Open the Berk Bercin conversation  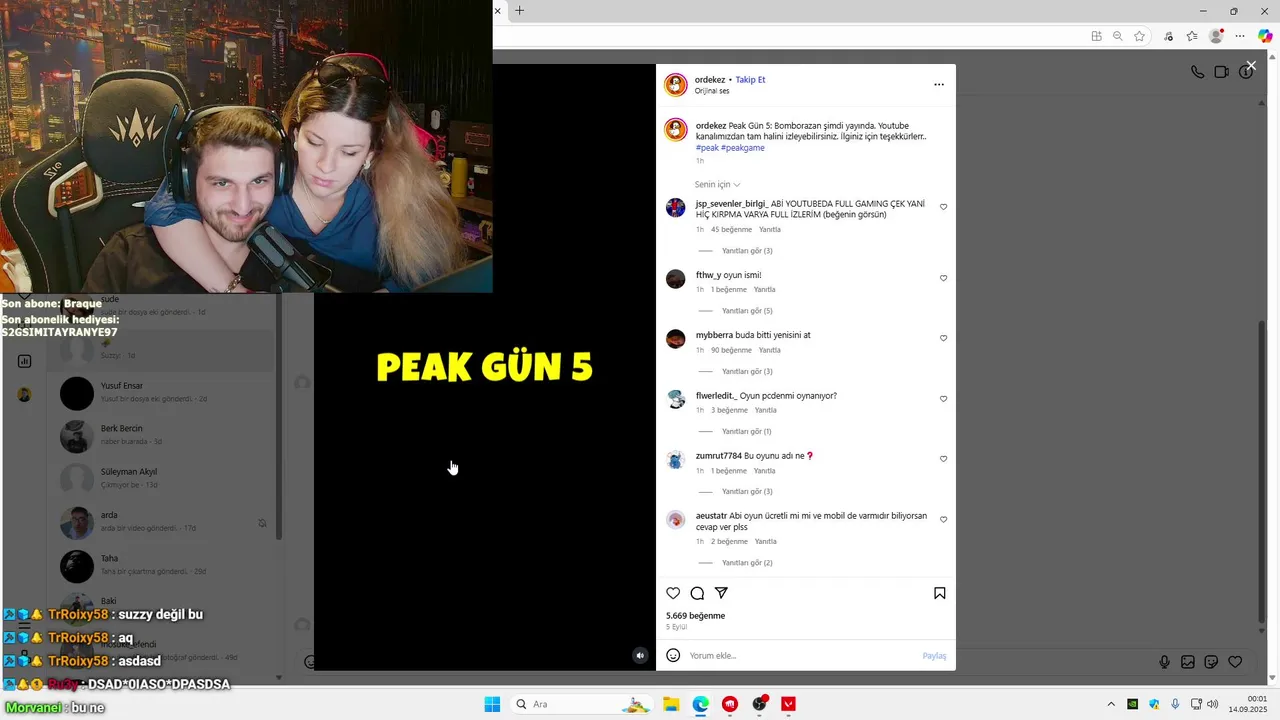coord(160,435)
